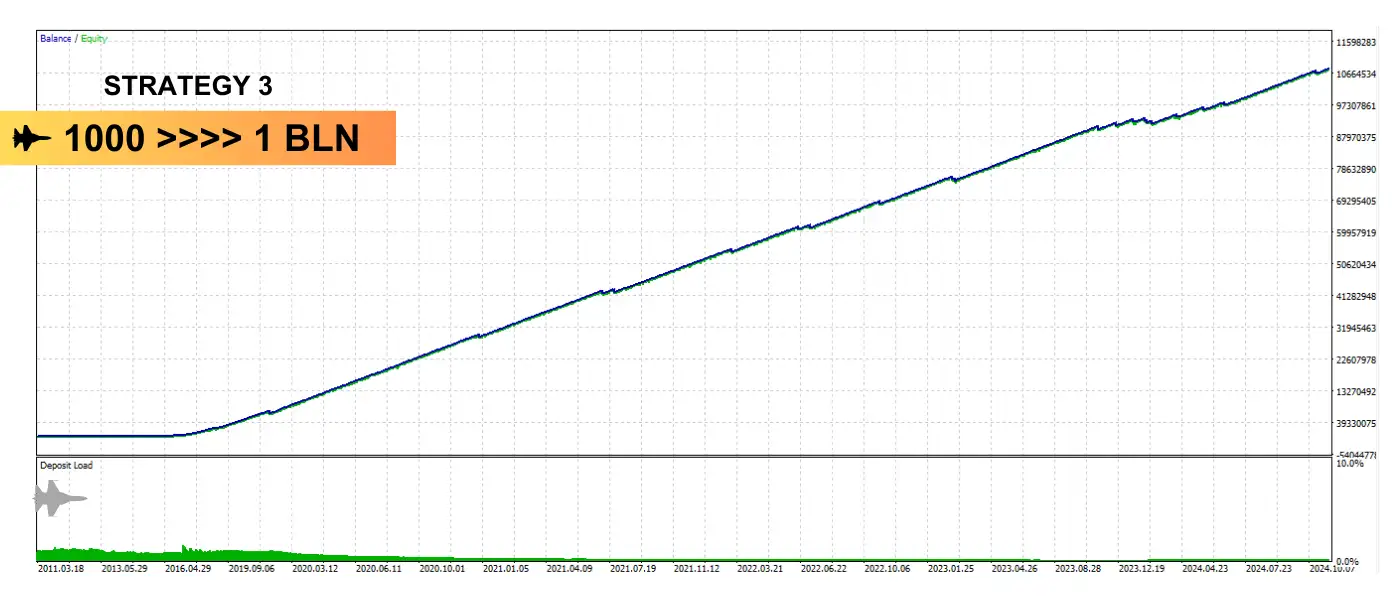
Task: Select the Equity legend label
Action: pos(94,39)
